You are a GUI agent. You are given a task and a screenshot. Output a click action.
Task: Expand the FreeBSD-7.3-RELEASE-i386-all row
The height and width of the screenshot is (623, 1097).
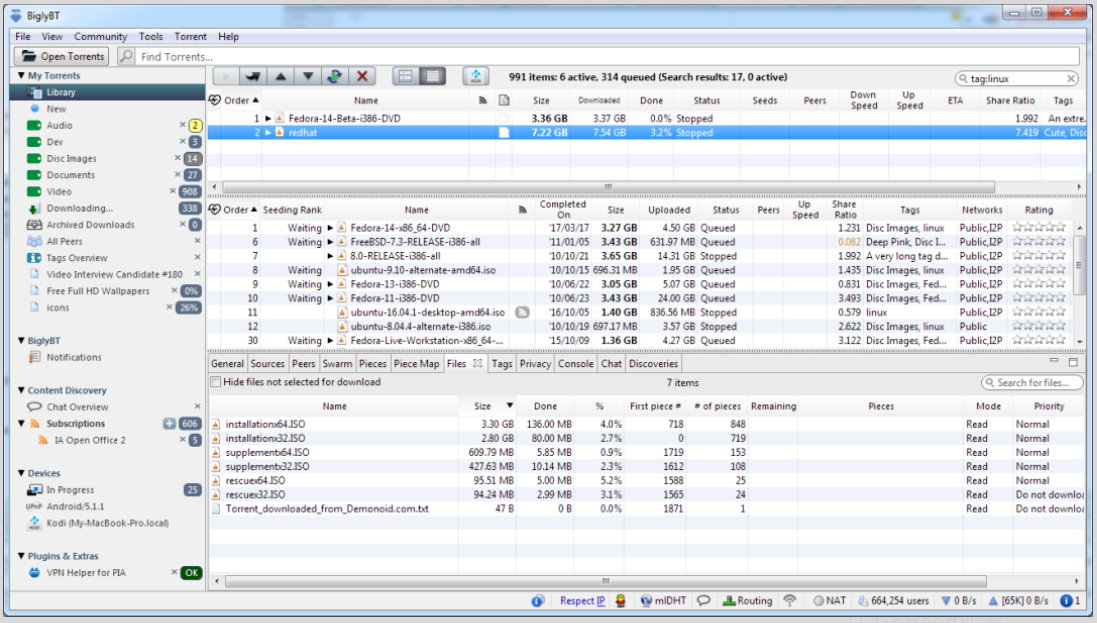[x=330, y=242]
